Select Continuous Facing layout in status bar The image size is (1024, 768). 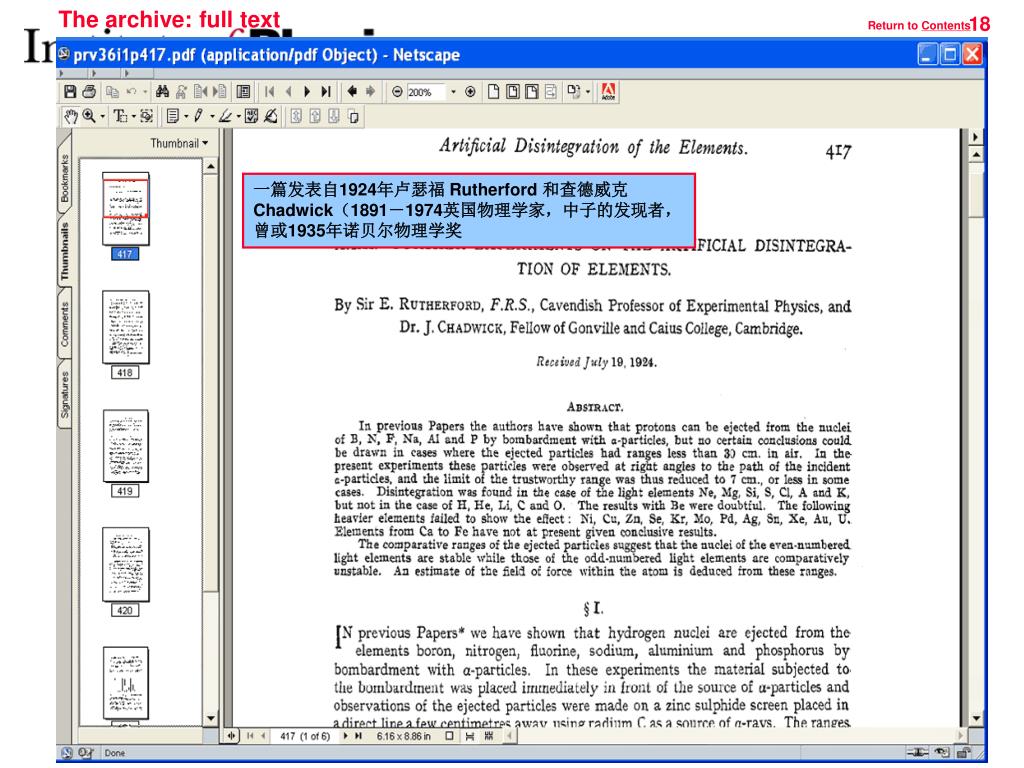point(488,736)
